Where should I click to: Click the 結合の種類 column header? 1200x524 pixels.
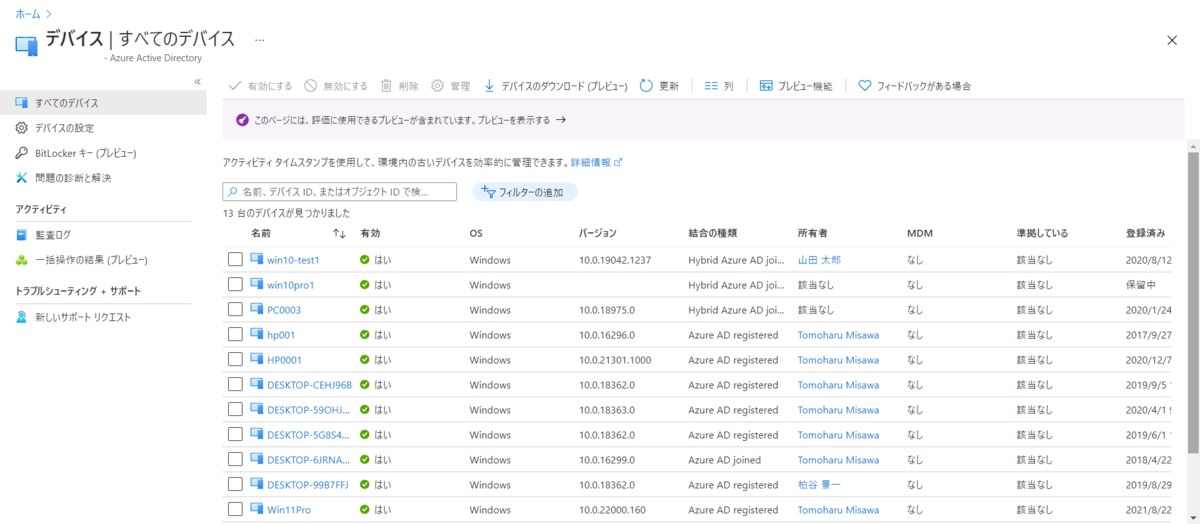tap(713, 233)
